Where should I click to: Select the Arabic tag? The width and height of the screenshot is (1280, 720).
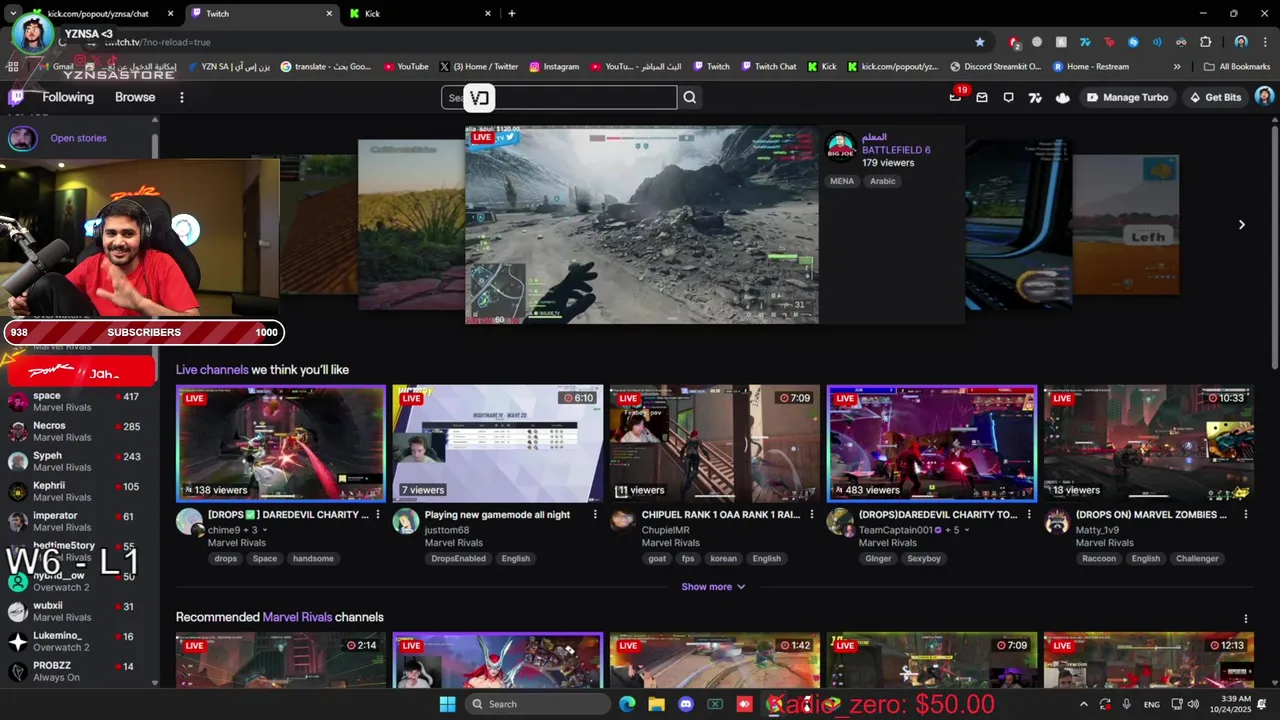click(x=883, y=181)
